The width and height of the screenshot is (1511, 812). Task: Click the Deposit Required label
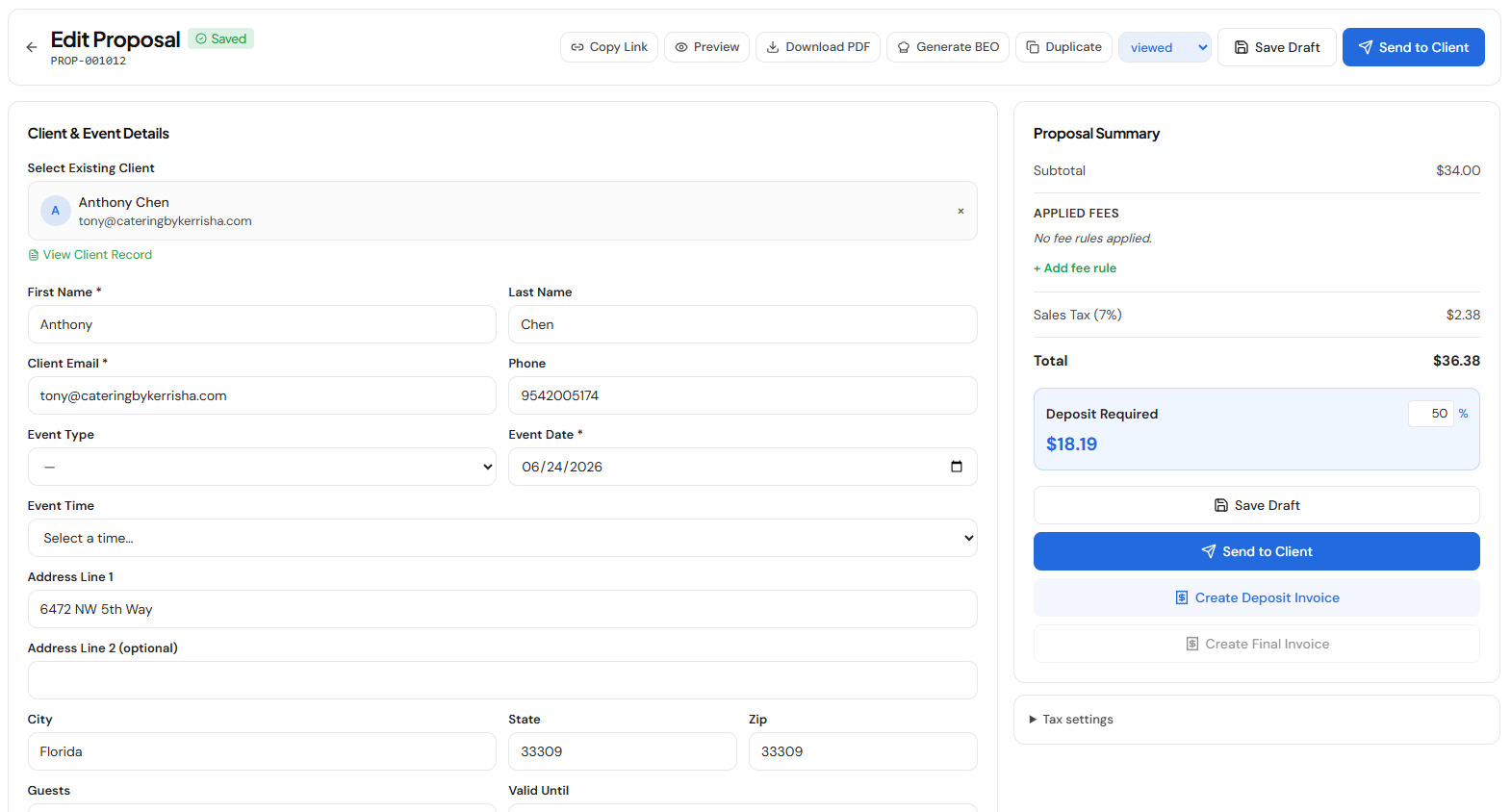click(x=1102, y=414)
